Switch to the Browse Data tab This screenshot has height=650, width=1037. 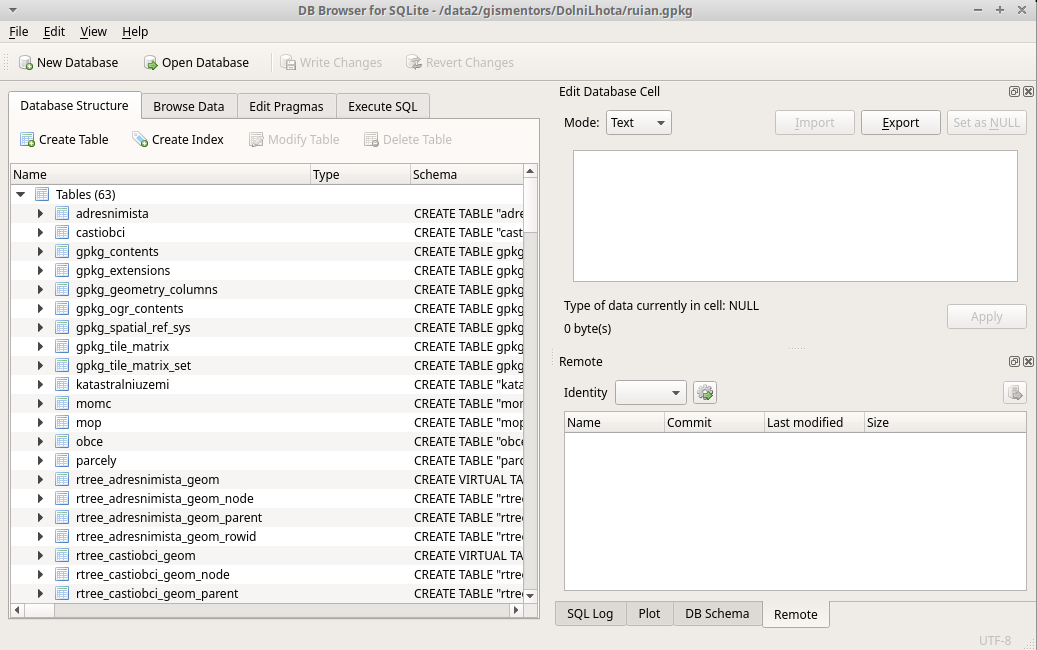pyautogui.click(x=188, y=106)
